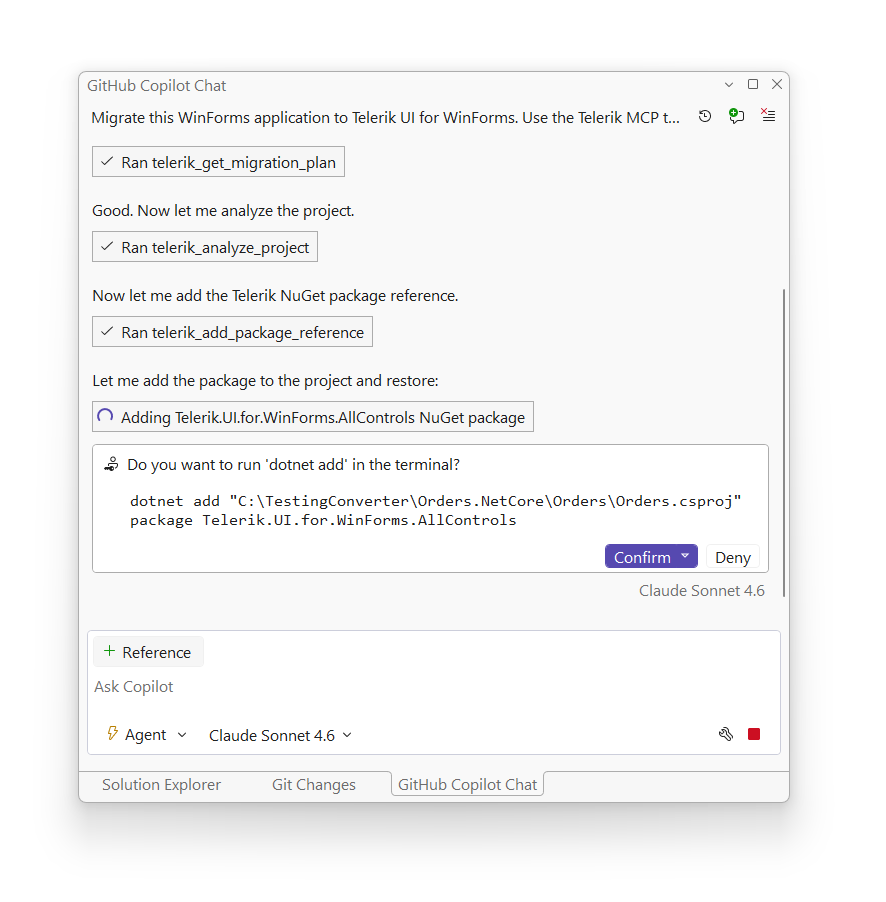Start a new chat thread

[x=736, y=116]
